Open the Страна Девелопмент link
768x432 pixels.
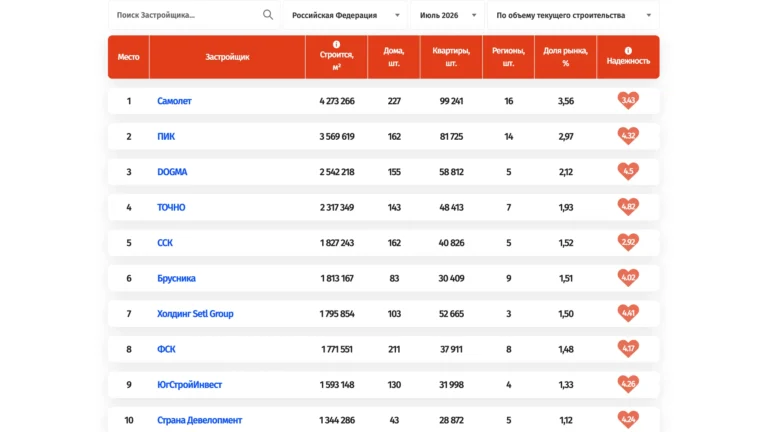pos(199,420)
